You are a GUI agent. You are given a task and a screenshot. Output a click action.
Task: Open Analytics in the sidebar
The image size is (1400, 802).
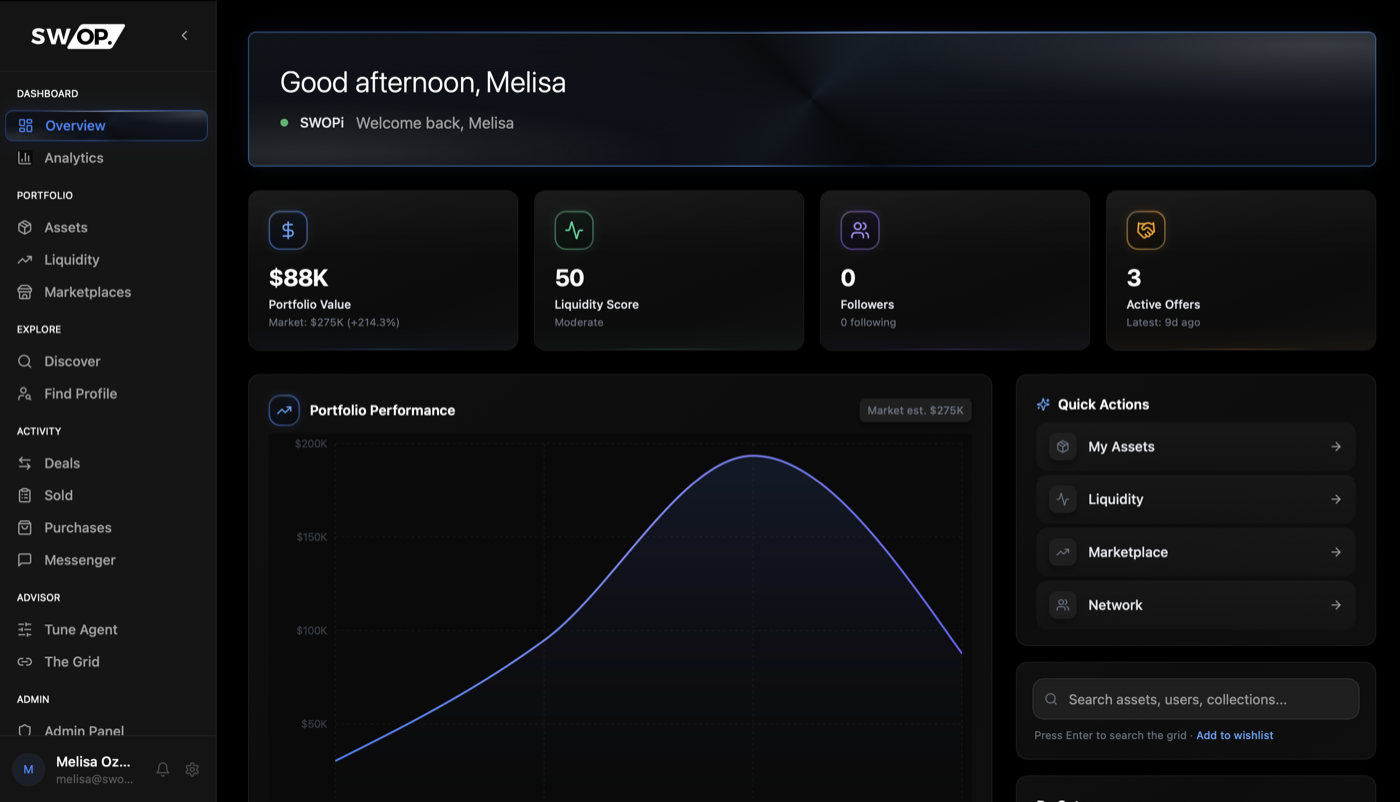point(74,158)
